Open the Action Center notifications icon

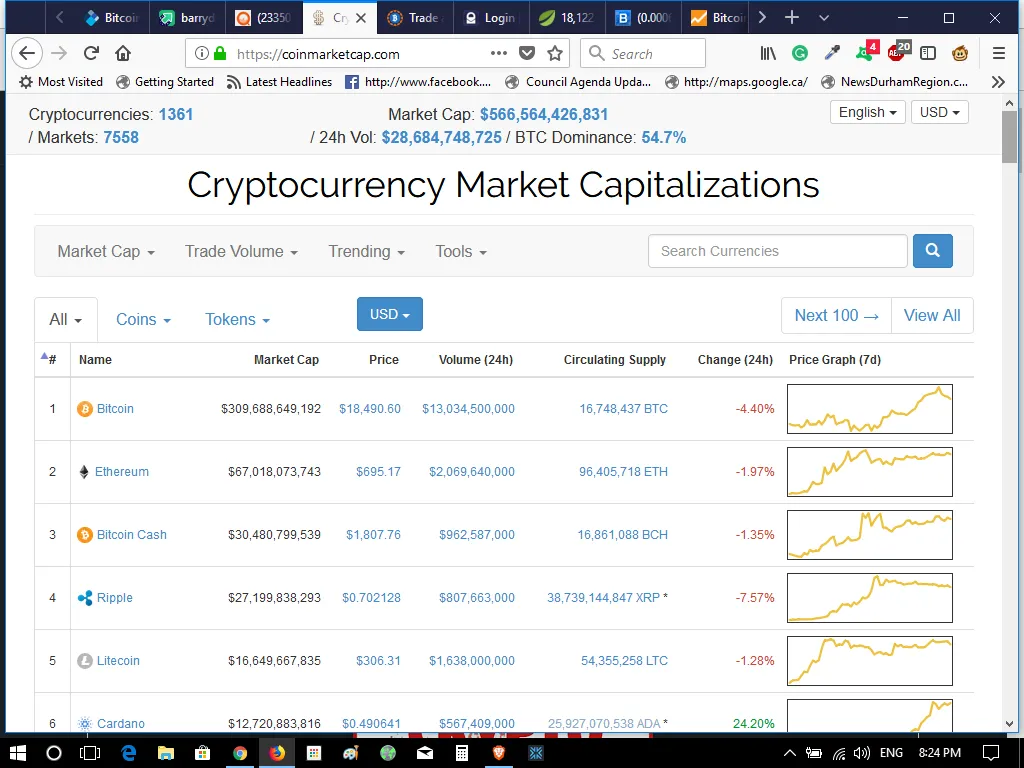(991, 753)
